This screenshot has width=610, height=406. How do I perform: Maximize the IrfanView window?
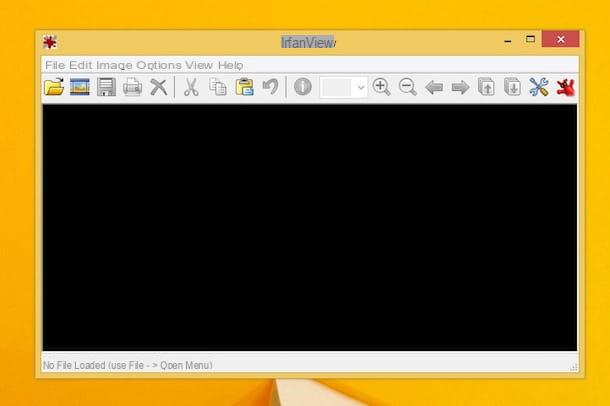530,39
